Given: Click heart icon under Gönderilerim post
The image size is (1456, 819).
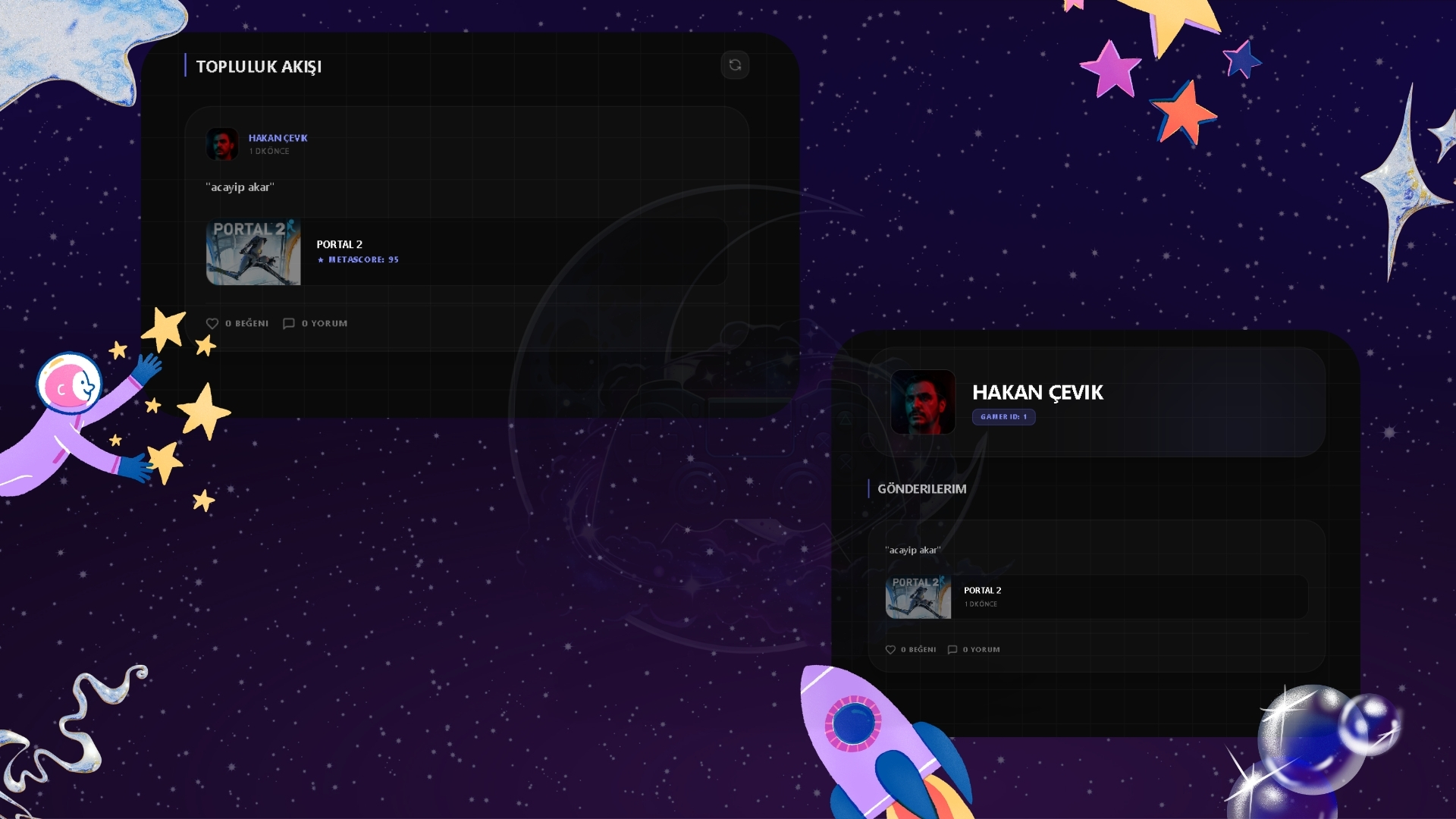Looking at the screenshot, I should [890, 650].
